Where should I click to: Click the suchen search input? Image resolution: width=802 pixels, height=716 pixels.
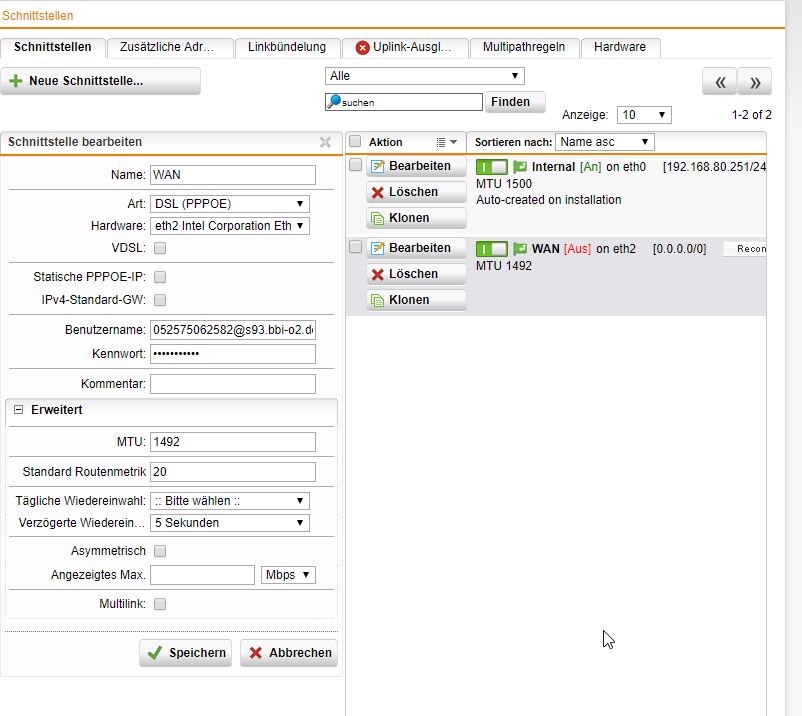(404, 102)
